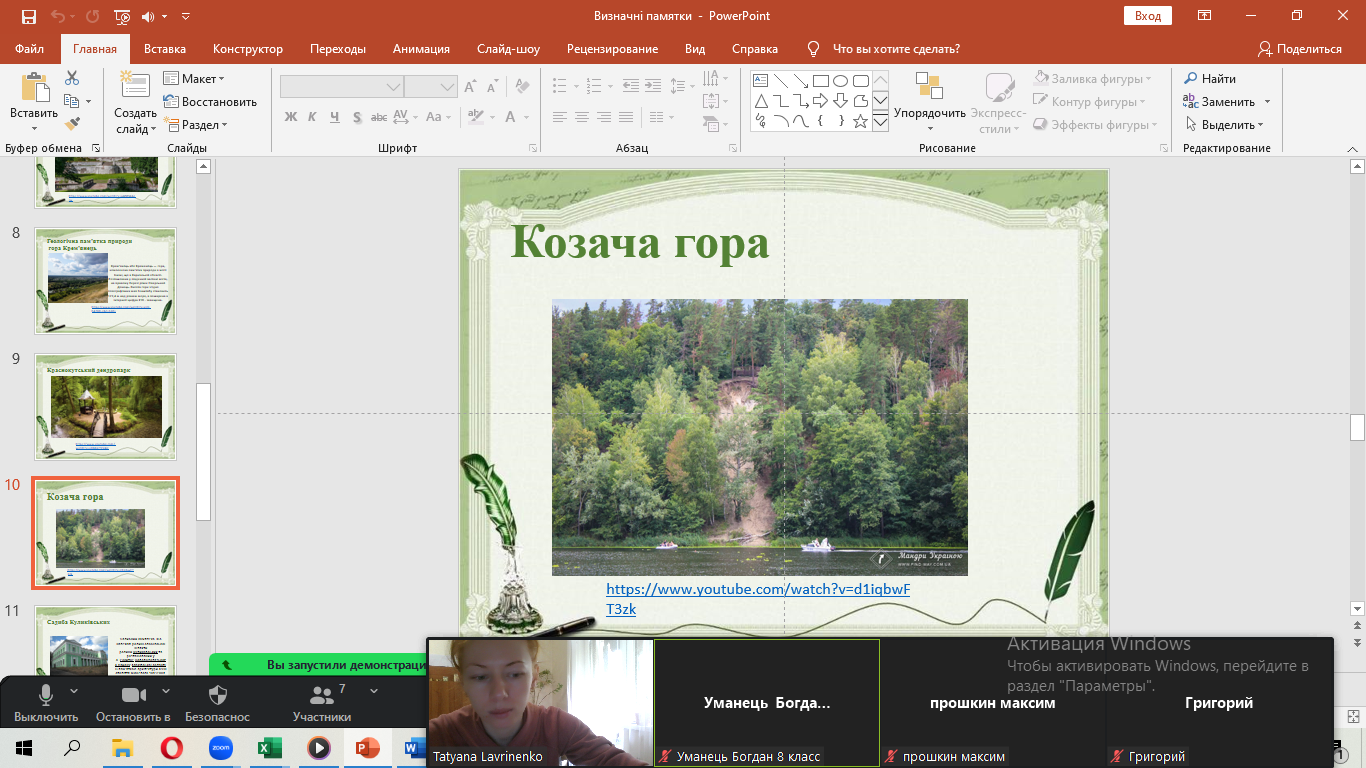Screen dimensions: 1366x768
Task: Select slide 9 thumbnail Краснокутський дендропарк
Action: click(105, 406)
